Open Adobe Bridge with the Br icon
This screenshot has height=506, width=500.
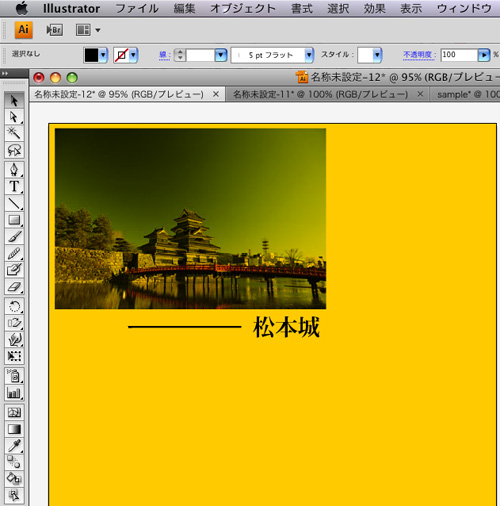[x=54, y=30]
